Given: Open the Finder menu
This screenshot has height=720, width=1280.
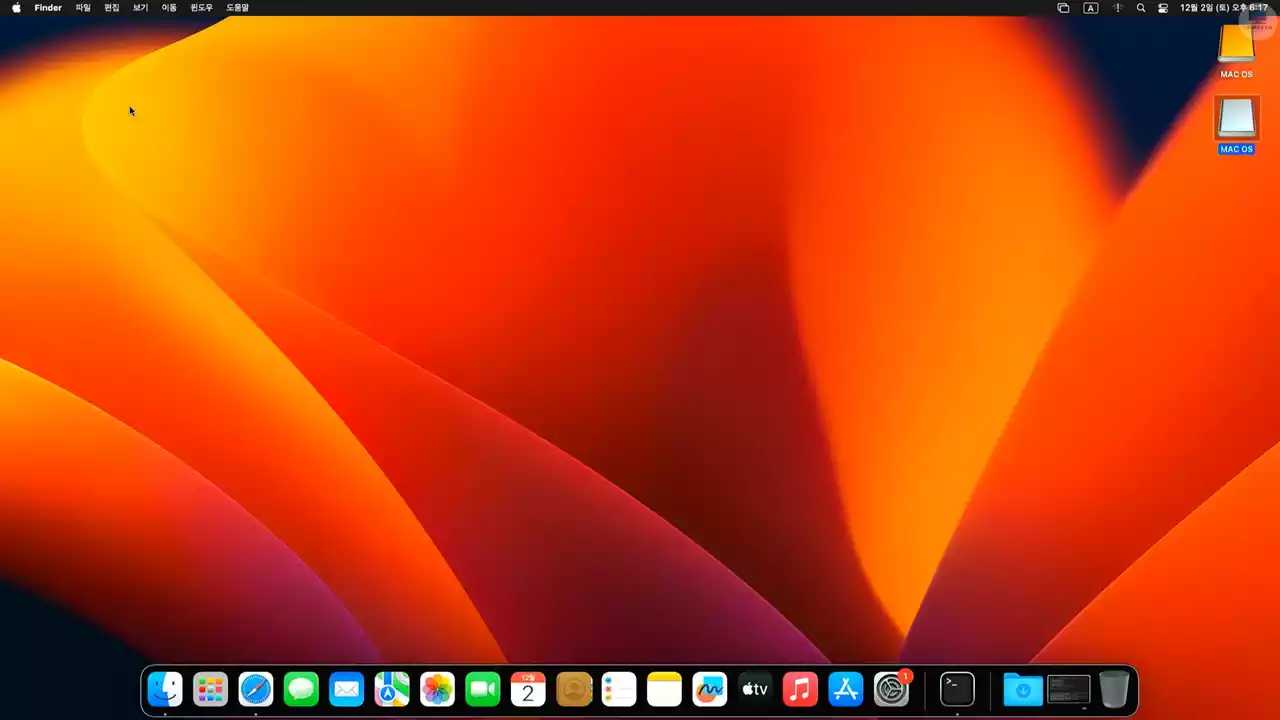Looking at the screenshot, I should (48, 7).
